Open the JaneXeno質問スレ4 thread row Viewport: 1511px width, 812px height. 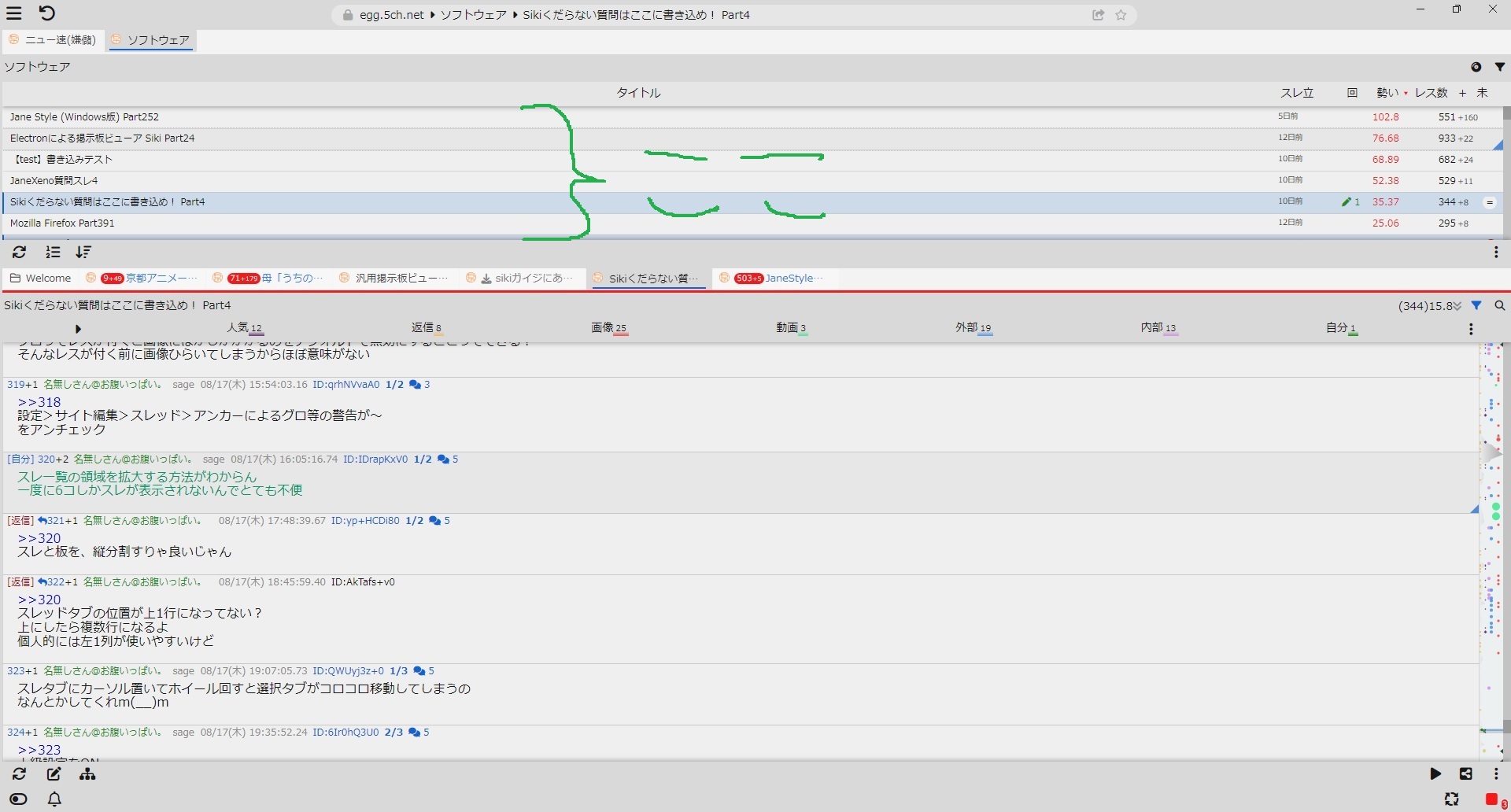pos(752,181)
